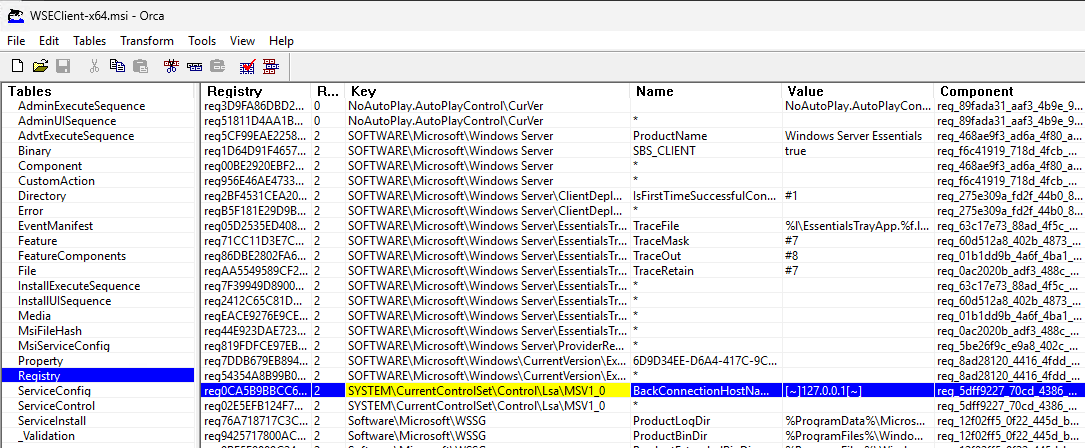The height and width of the screenshot is (448, 1085).
Task: Click the truncated R... column header
Action: 328,91
